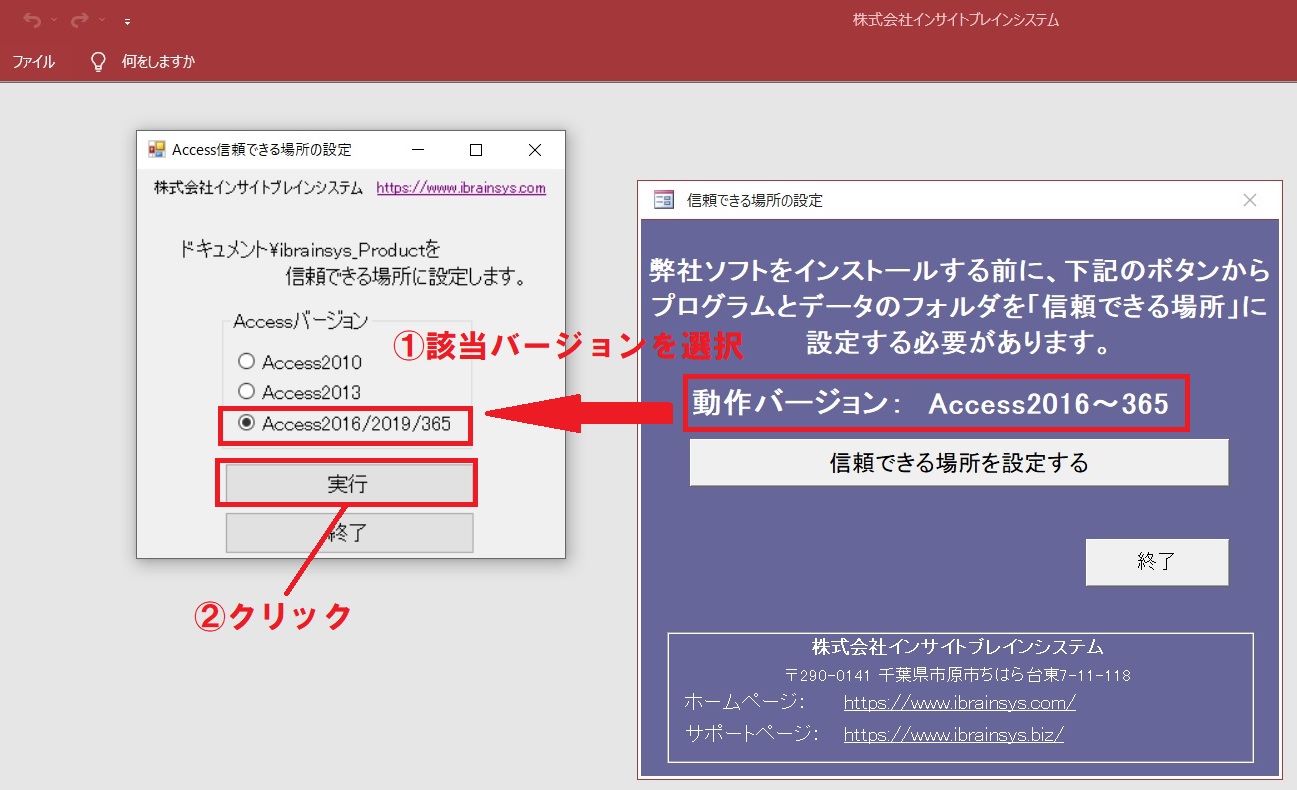The image size is (1297, 790).
Task: Click the Accessバージョン group label
Action: pyautogui.click(x=301, y=321)
